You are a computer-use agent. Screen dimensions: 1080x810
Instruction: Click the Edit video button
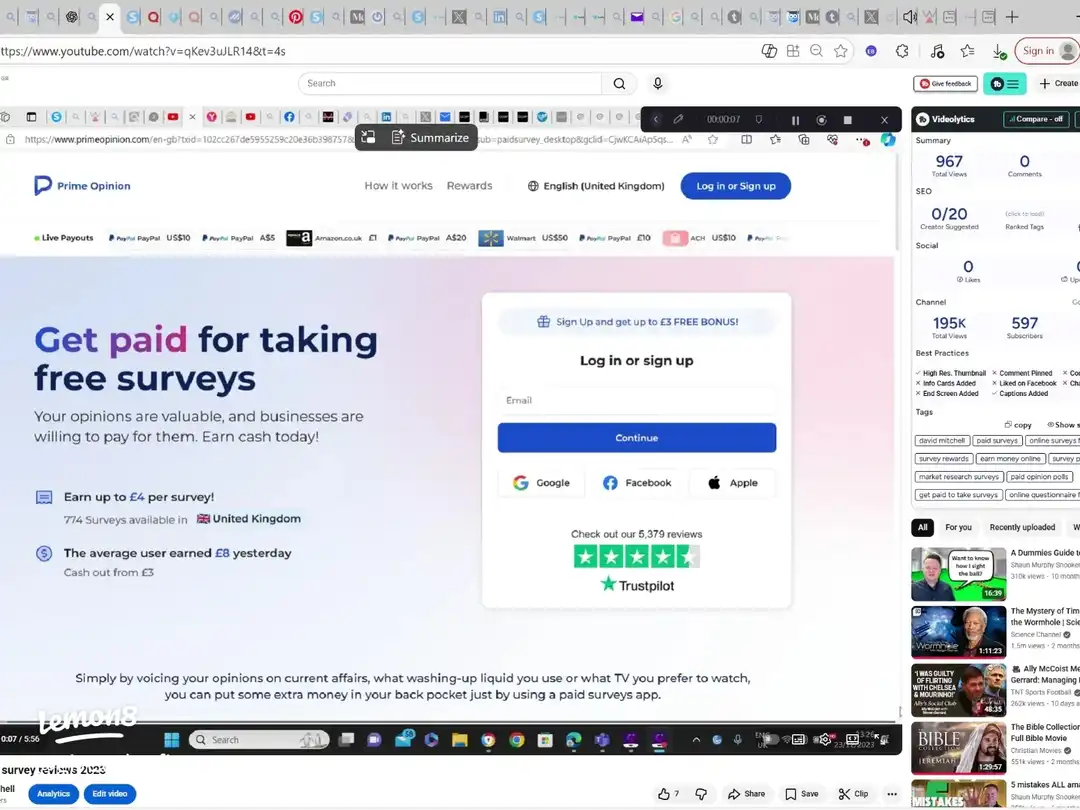(x=110, y=793)
